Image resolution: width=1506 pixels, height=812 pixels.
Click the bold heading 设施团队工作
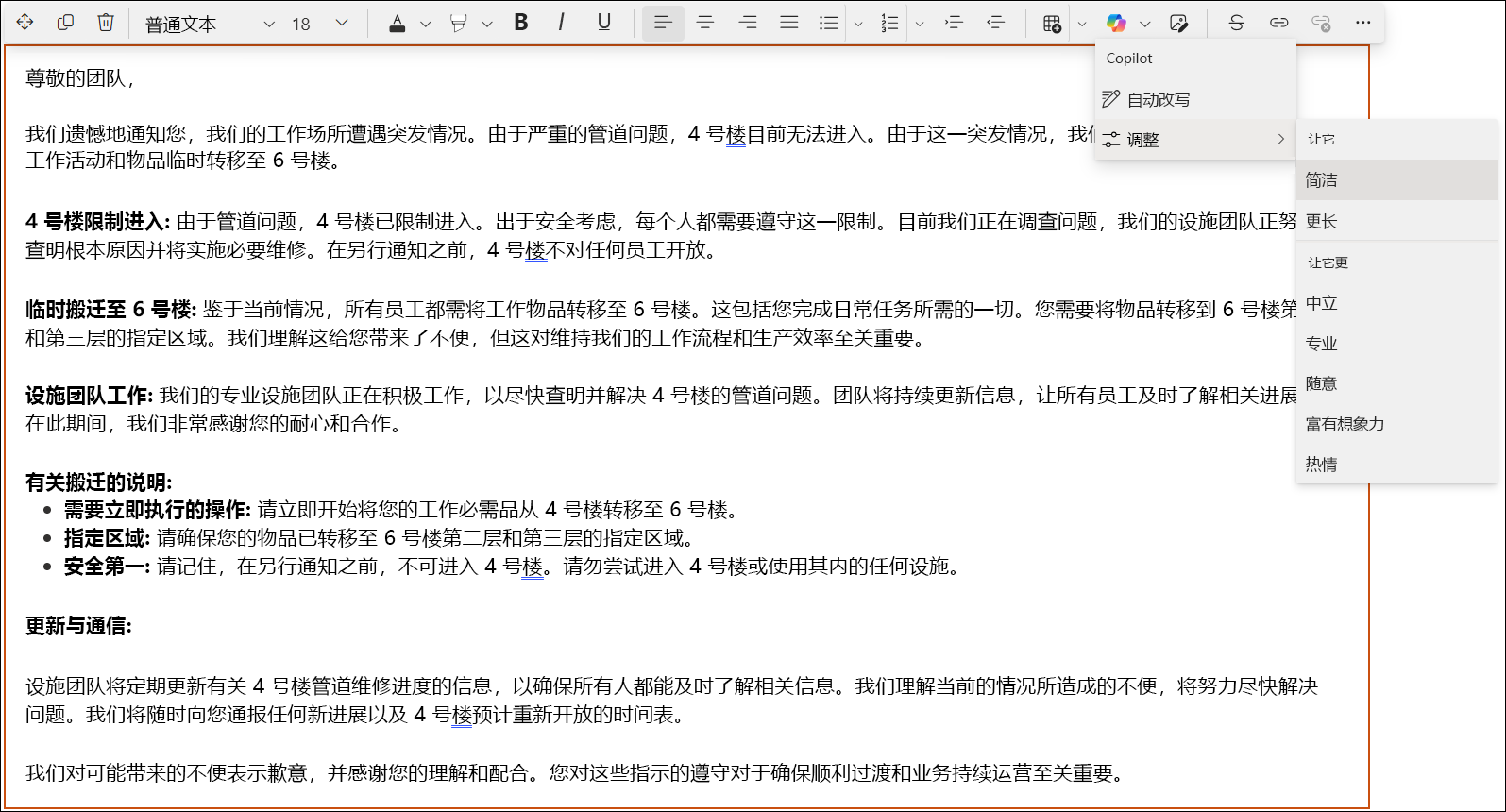tap(89, 396)
